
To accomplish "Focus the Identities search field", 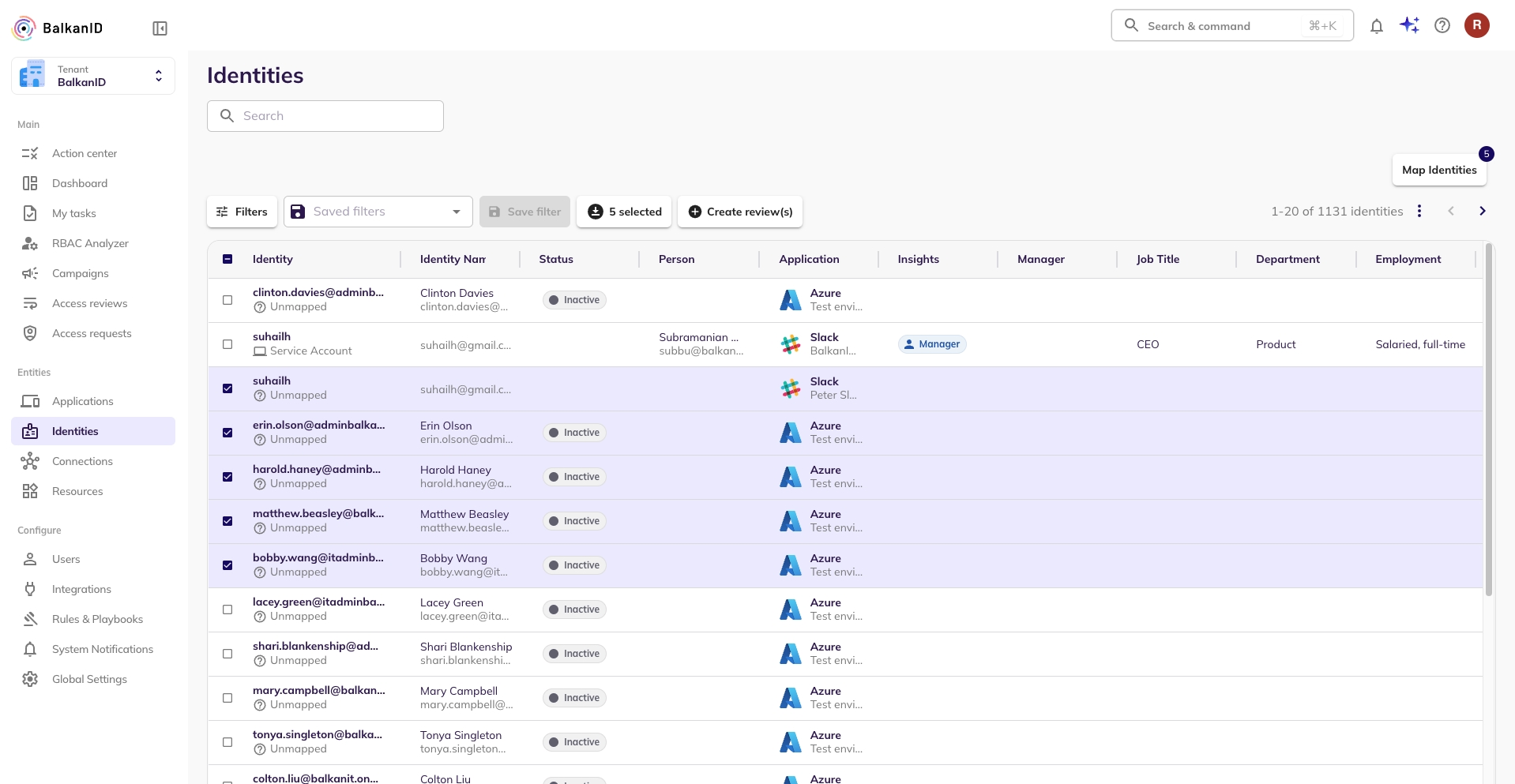I will pyautogui.click(x=325, y=116).
